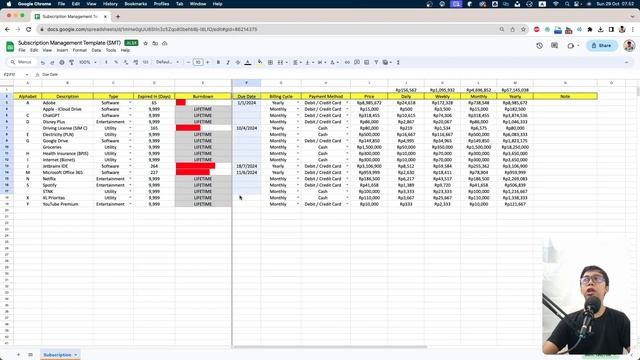This screenshot has width=640, height=360.
Task: Print the spreadsheet using the printer icon
Action: 62,62
